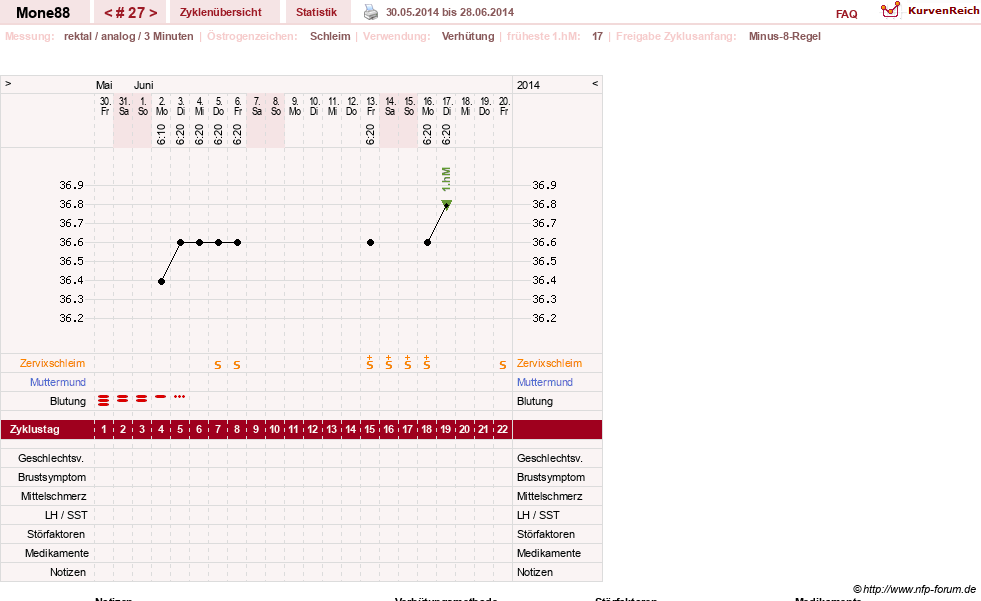
Task: Click the Verhütung usage value
Action: point(468,36)
